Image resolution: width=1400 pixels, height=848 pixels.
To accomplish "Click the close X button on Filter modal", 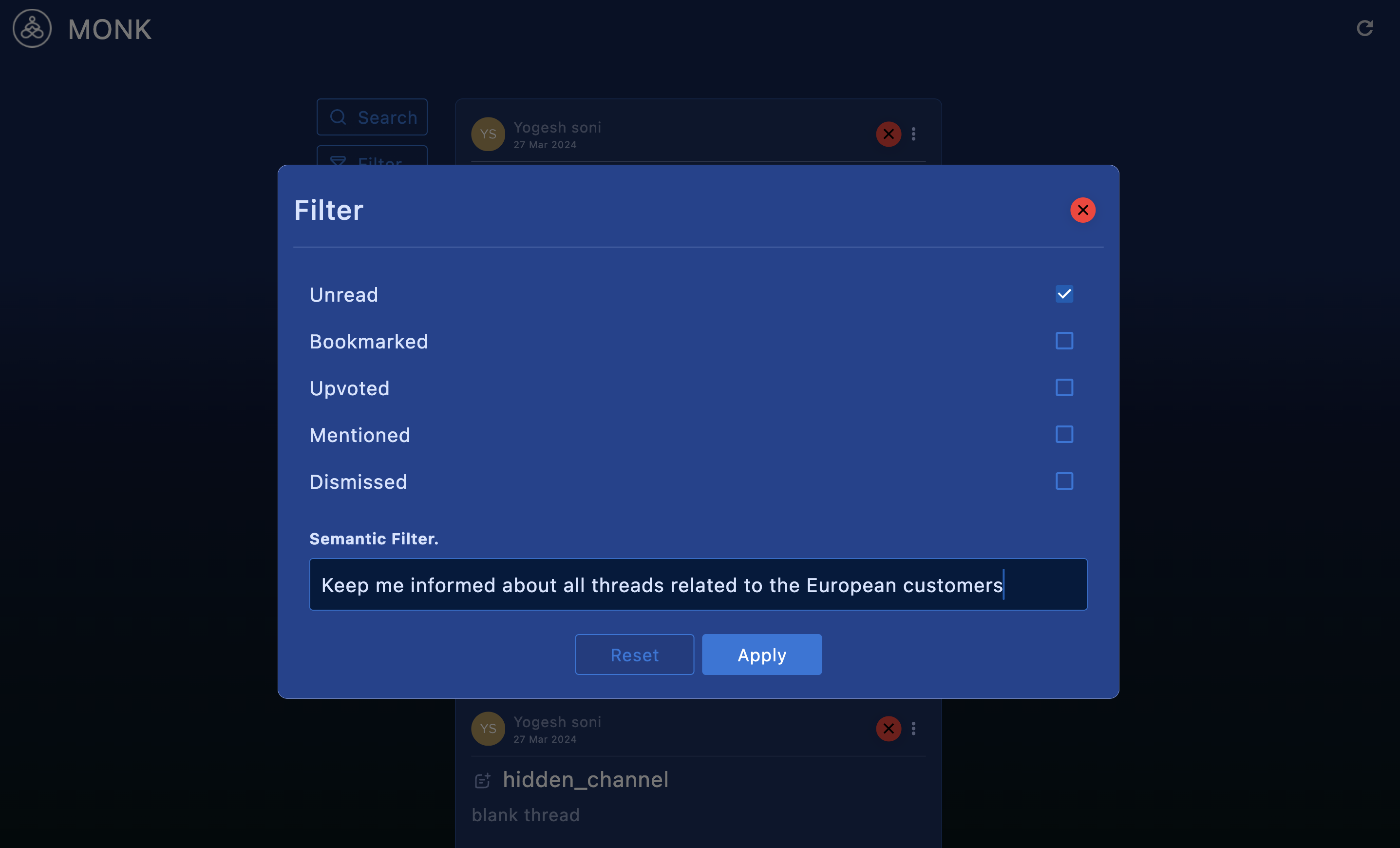I will (1083, 209).
